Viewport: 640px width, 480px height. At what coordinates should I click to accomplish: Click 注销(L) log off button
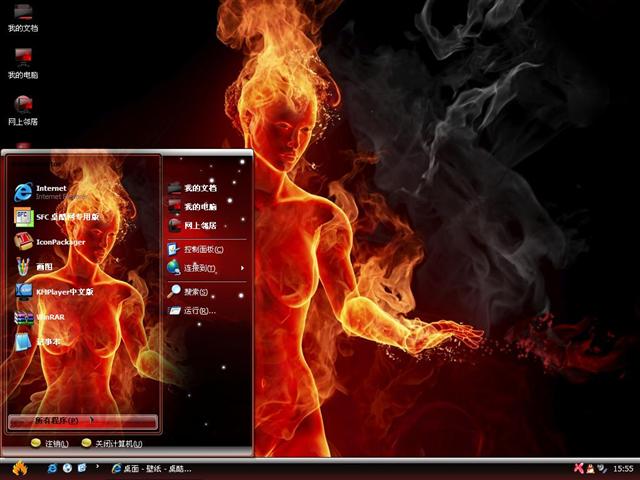tap(50, 443)
